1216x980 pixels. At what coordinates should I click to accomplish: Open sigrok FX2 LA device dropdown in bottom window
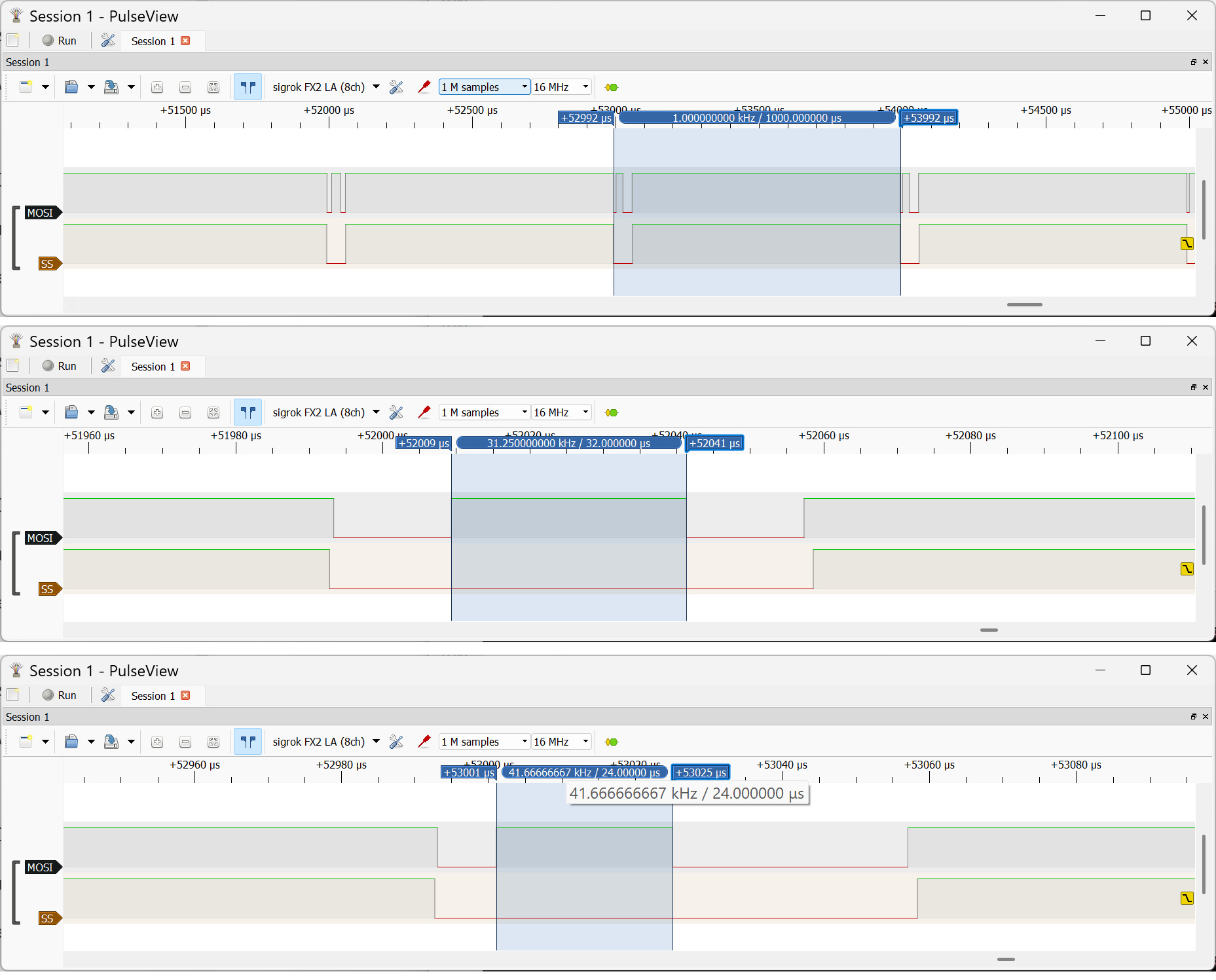[376, 742]
